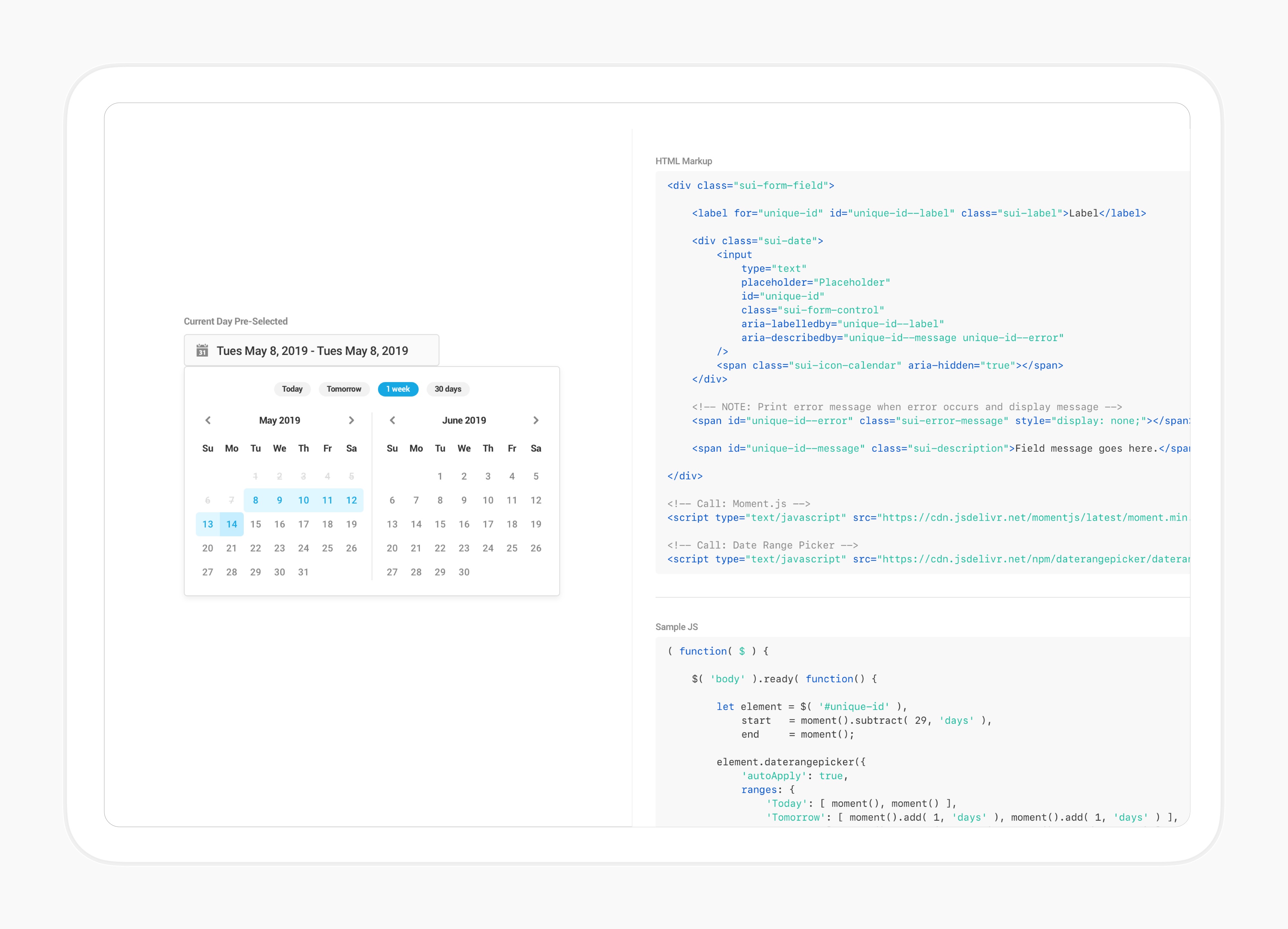
Task: Pick June 6 in the June calendar
Action: (393, 501)
